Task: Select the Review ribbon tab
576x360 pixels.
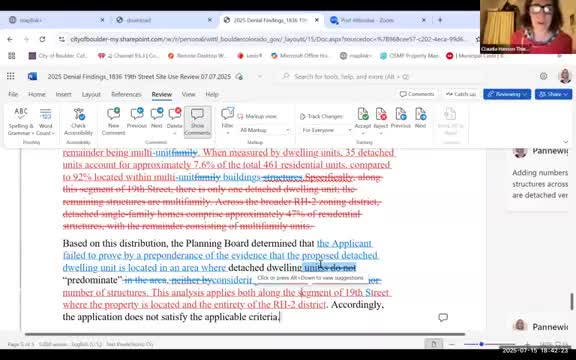Action: click(x=162, y=94)
